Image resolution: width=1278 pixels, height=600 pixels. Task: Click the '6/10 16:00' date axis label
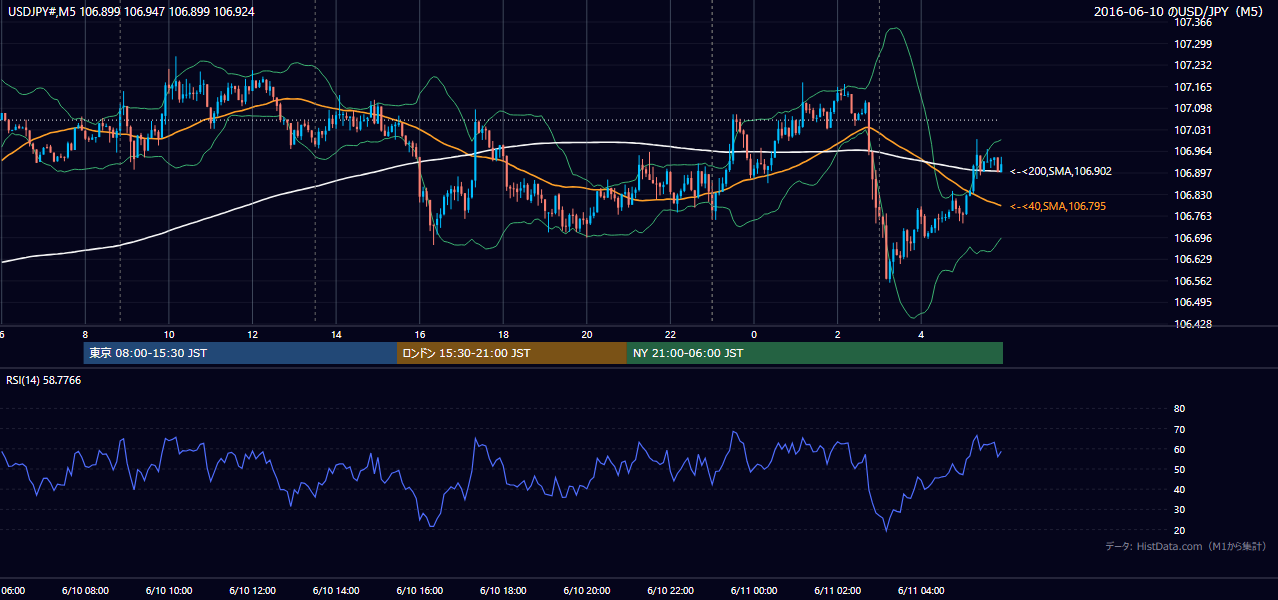pos(420,590)
